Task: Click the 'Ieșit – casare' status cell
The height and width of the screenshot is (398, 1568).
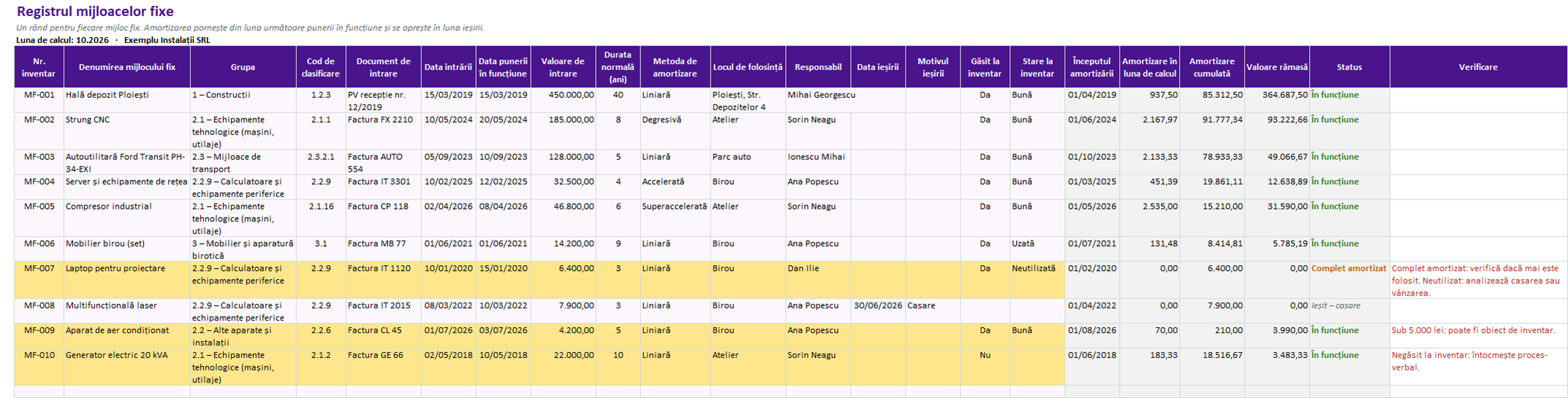Action: (x=1349, y=311)
